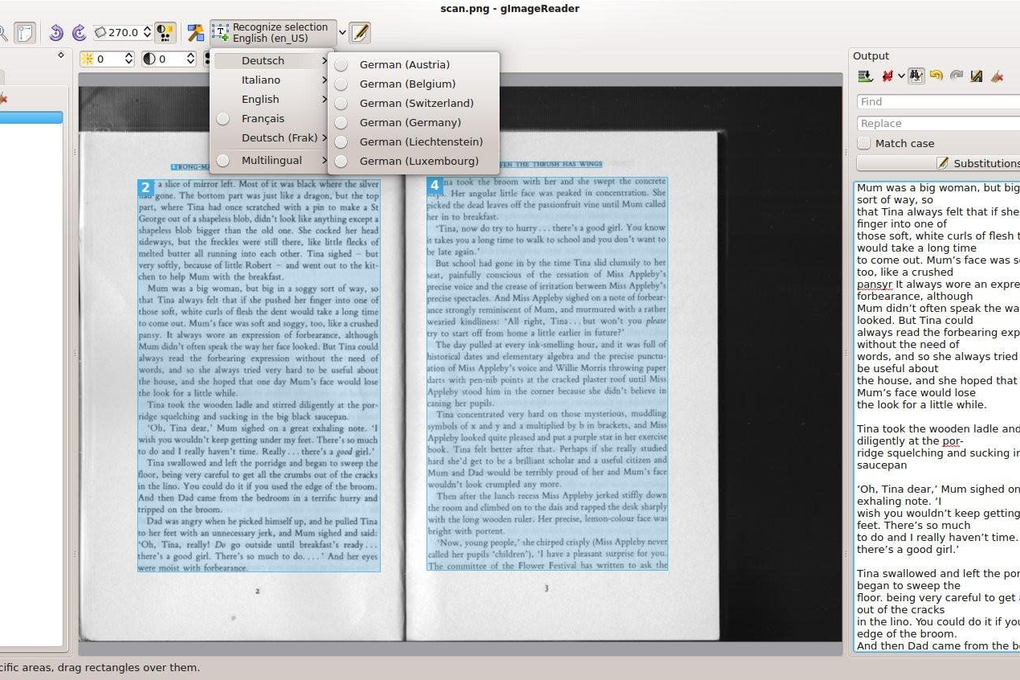The image size is (1020, 680).
Task: Toggle the find and replace binoculars icon
Action: point(916,76)
